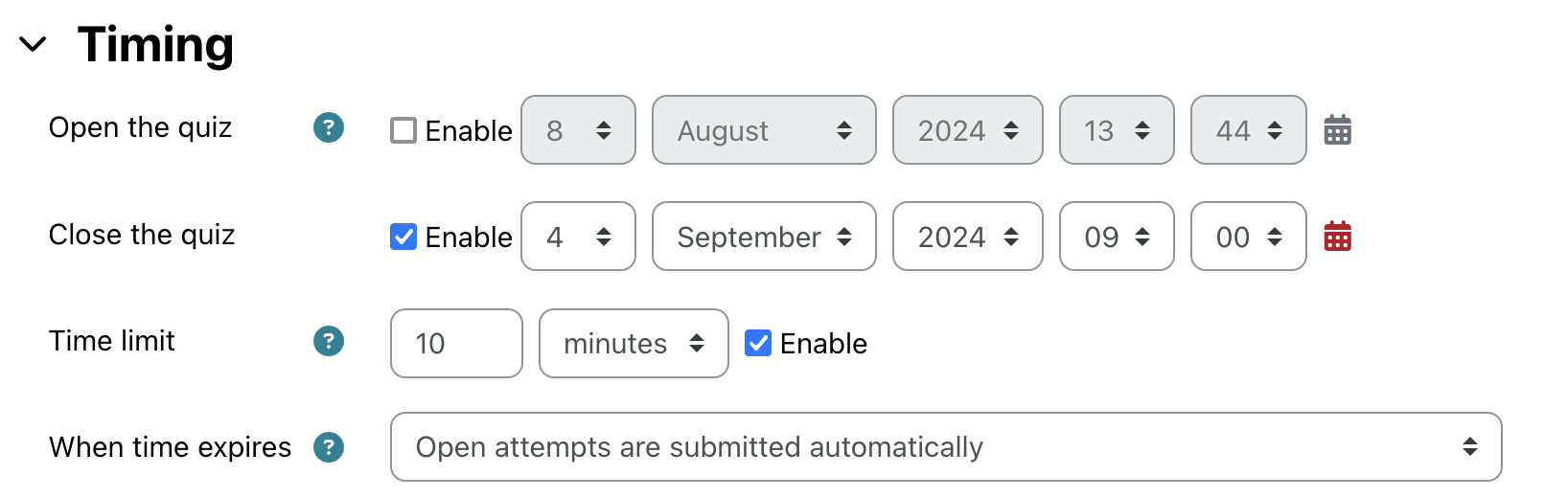1568x498 pixels.
Task: Open calendar picker for Close the quiz
Action: coord(1337,236)
